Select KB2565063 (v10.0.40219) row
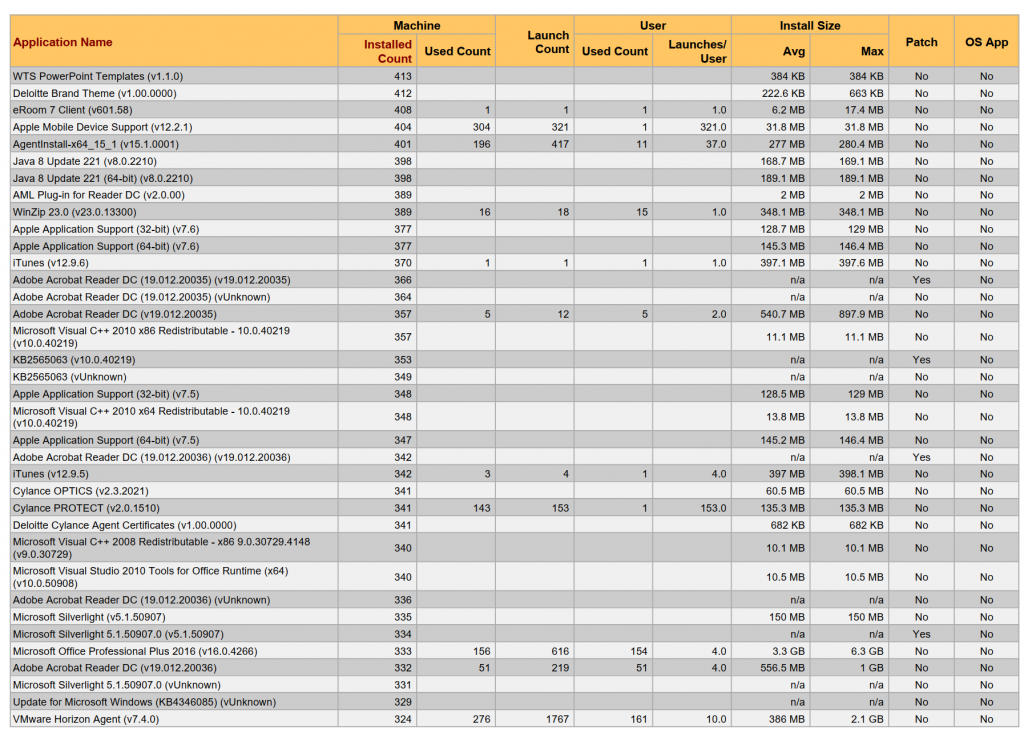The height and width of the screenshot is (733, 1024). tap(514, 359)
